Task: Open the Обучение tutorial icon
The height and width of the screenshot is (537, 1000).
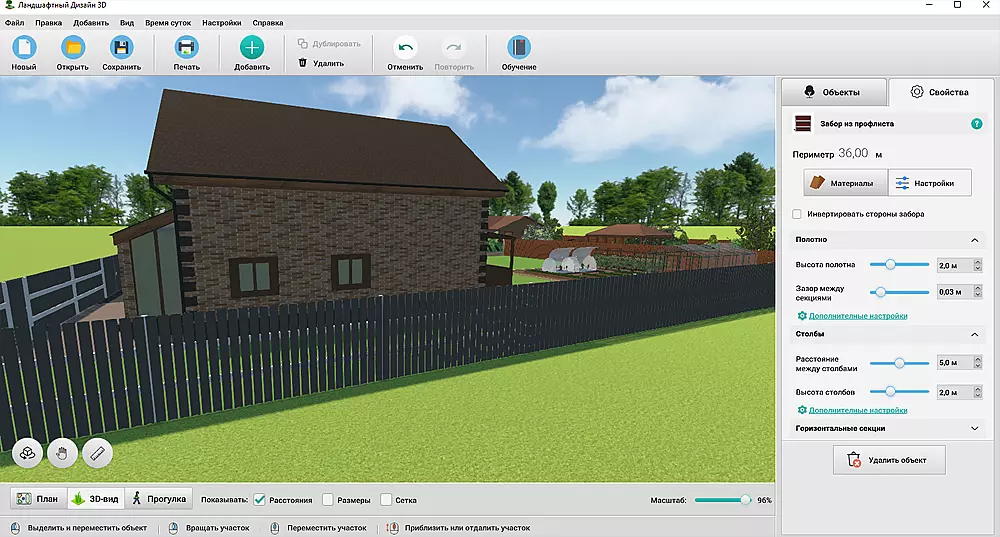Action: point(518,47)
